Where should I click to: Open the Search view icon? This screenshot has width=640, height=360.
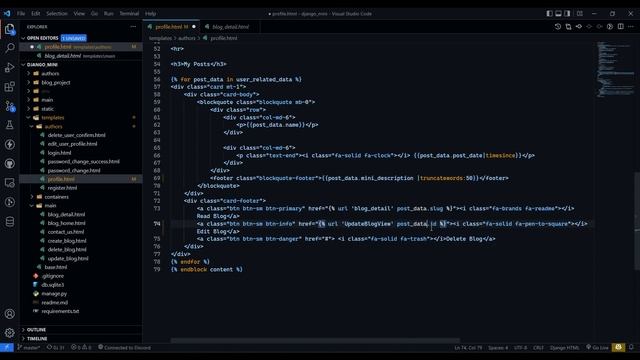pos(9,48)
